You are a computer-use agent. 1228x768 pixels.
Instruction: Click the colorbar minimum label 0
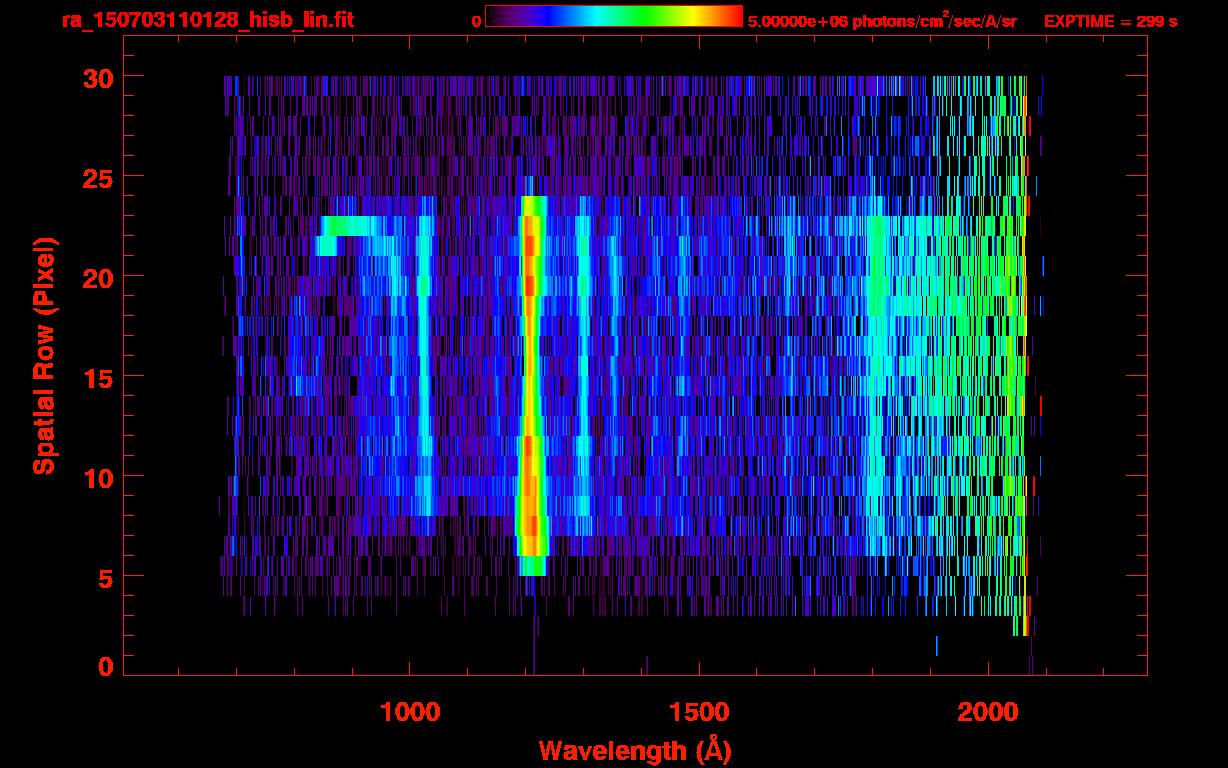[476, 21]
